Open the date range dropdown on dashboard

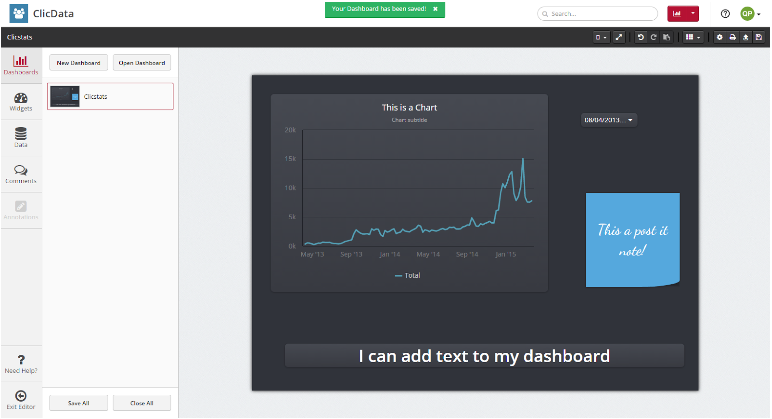(x=609, y=120)
